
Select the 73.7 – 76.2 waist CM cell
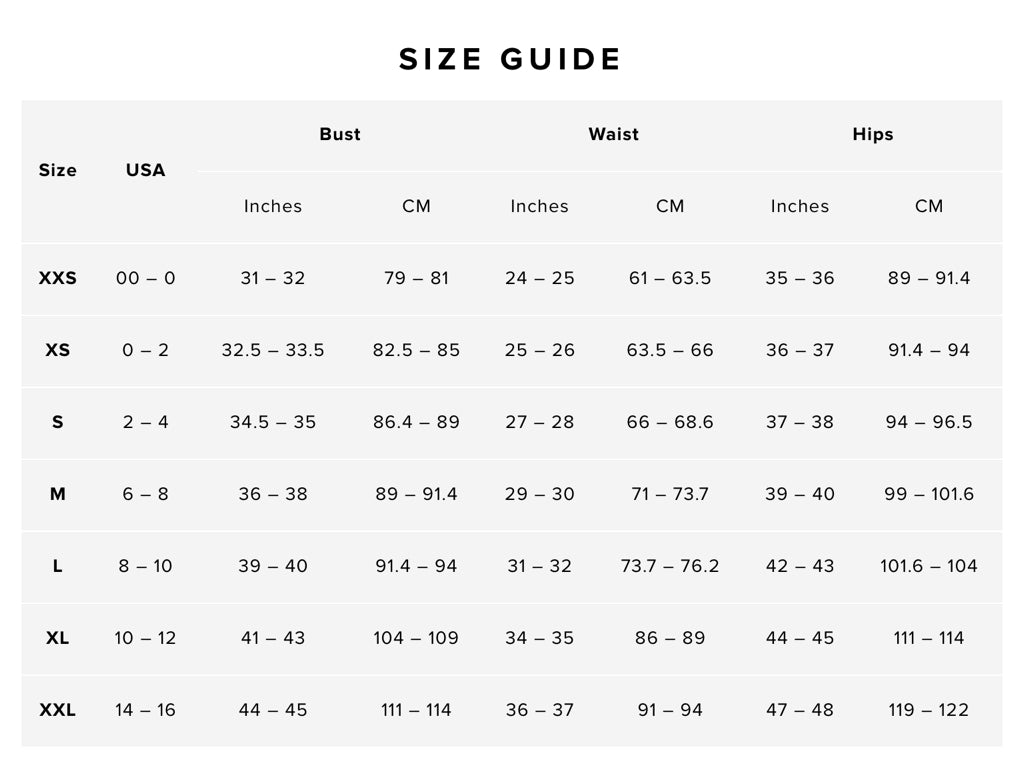[669, 566]
